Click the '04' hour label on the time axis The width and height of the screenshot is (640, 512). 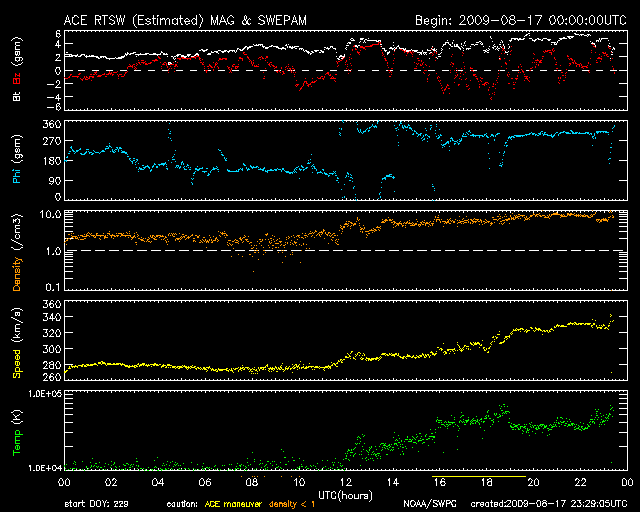158,482
